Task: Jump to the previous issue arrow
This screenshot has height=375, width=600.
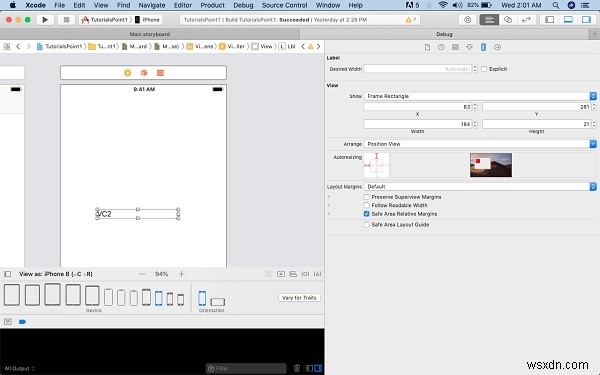Action: coord(303,47)
